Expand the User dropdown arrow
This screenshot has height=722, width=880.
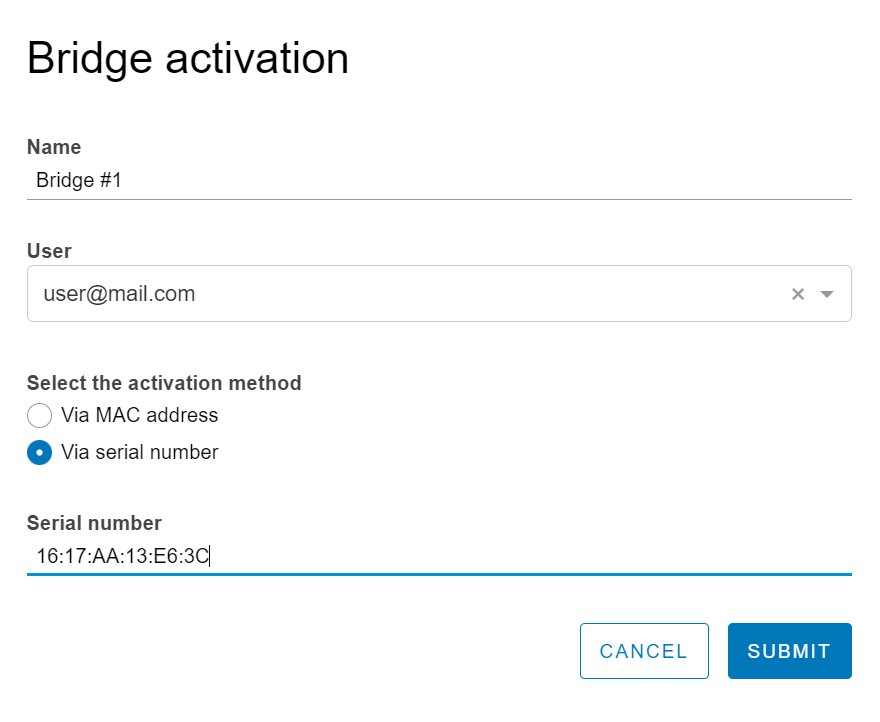[x=827, y=294]
